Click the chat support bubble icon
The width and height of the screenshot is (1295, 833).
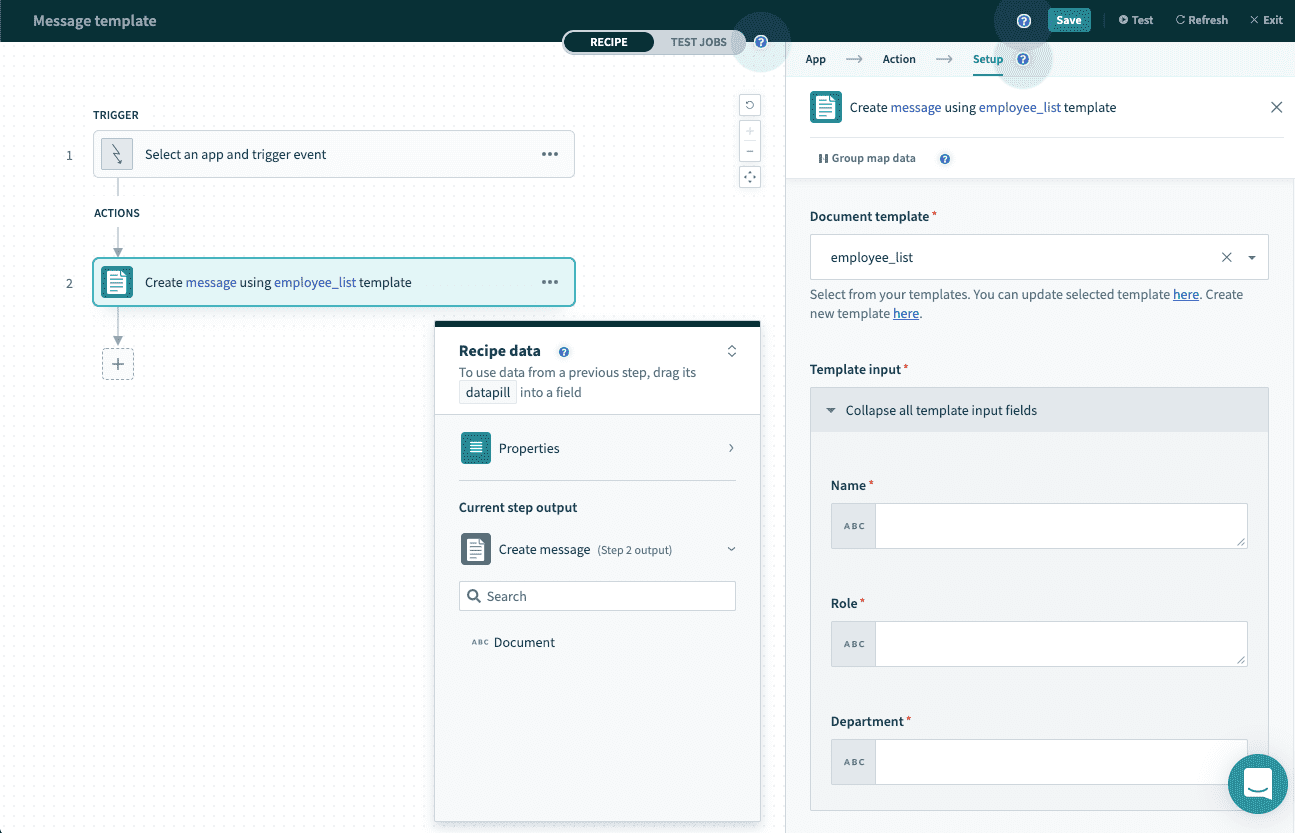coord(1257,784)
